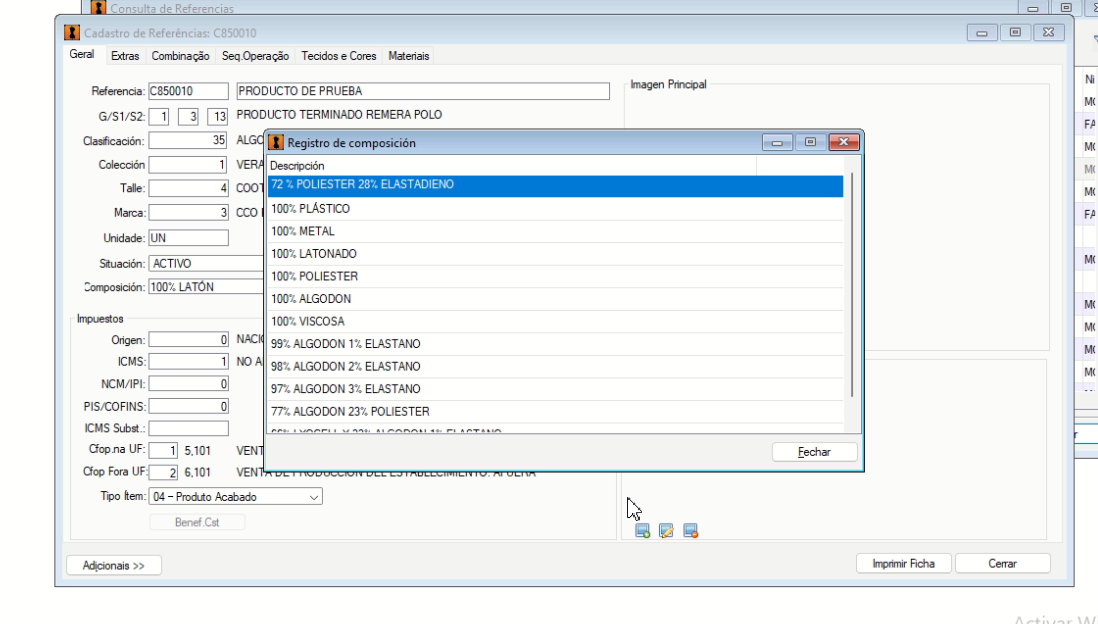Switch to the Materiais tab
1098x624 pixels.
[409, 56]
